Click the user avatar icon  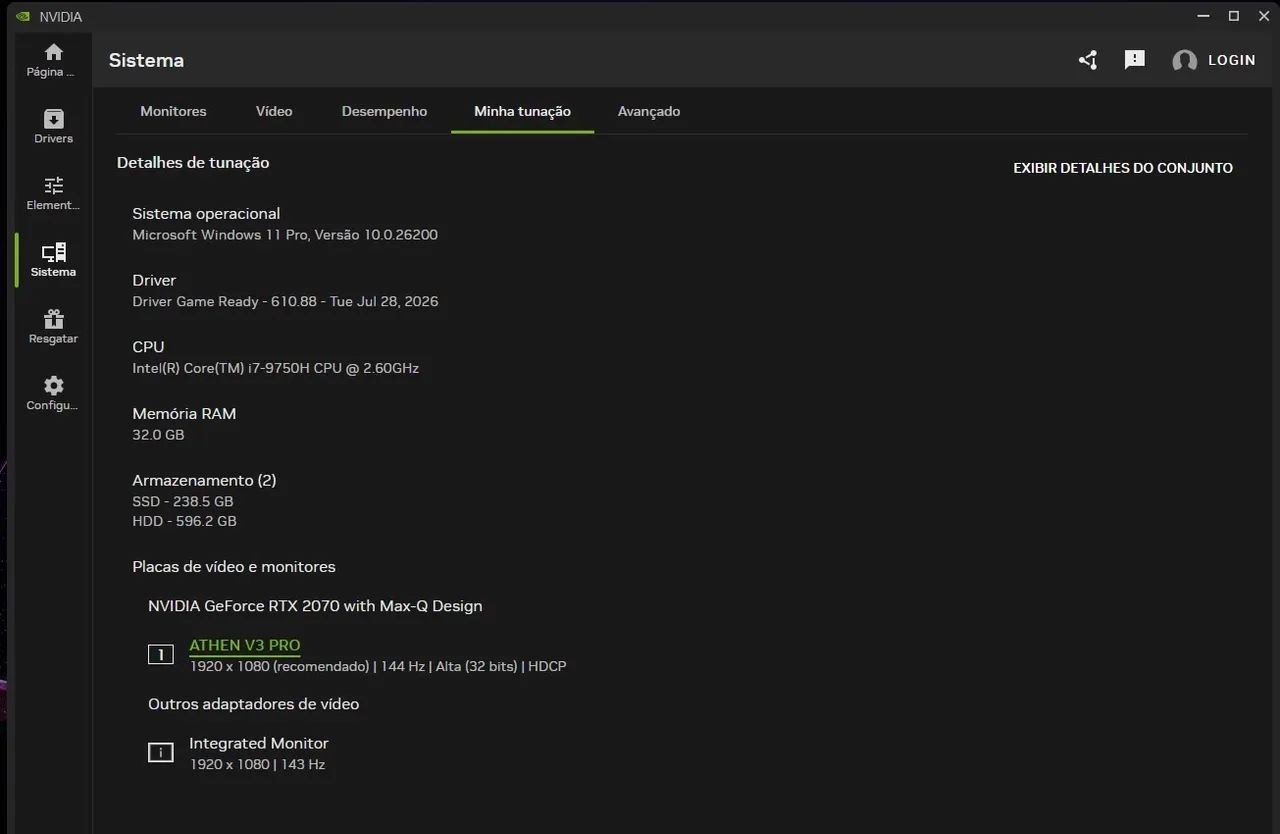pyautogui.click(x=1184, y=61)
